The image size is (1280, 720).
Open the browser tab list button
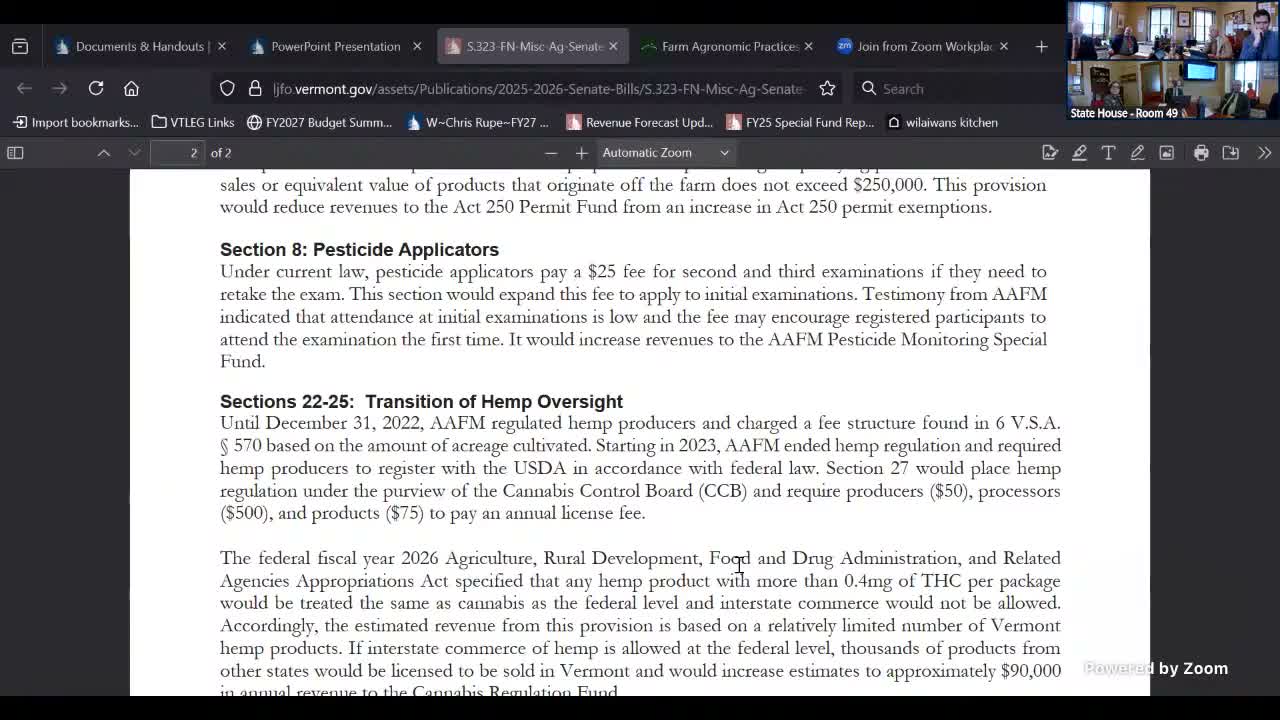pyautogui.click(x=20, y=46)
